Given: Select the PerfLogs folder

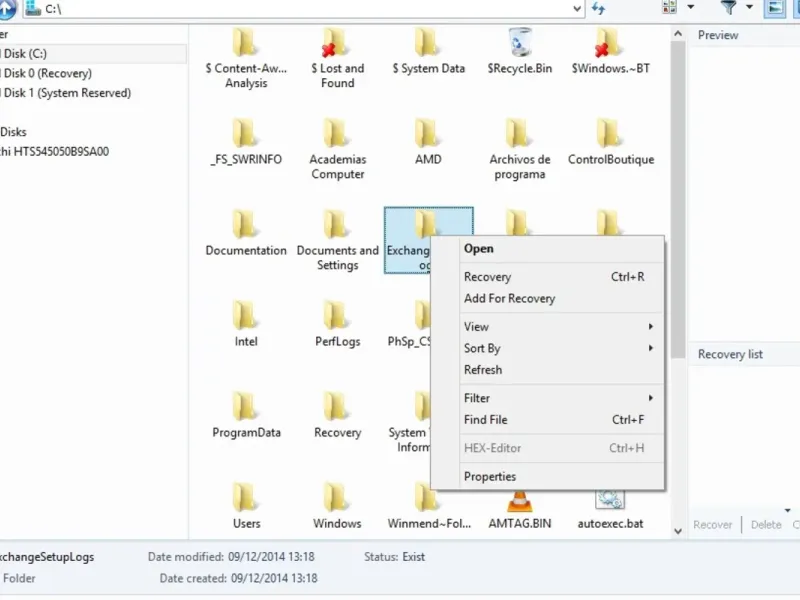Looking at the screenshot, I should click(x=337, y=324).
